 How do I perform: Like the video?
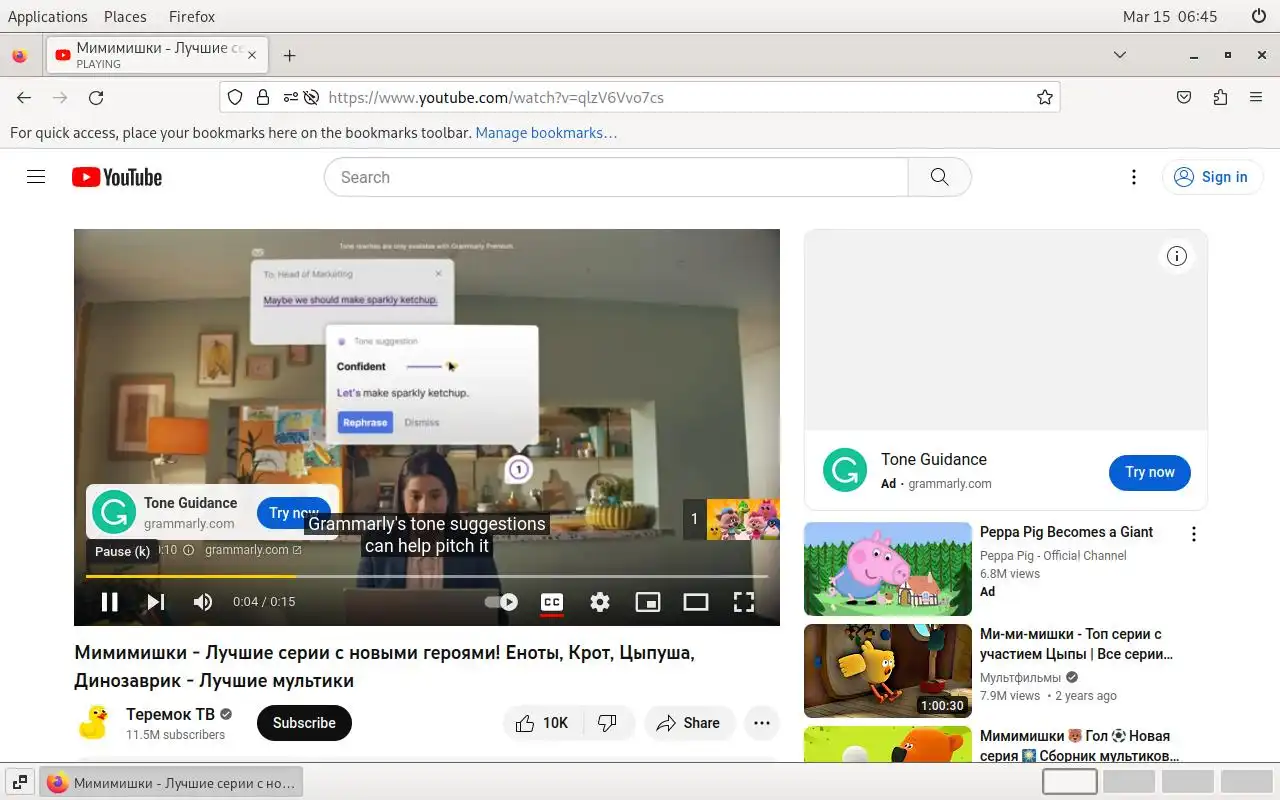[543, 723]
